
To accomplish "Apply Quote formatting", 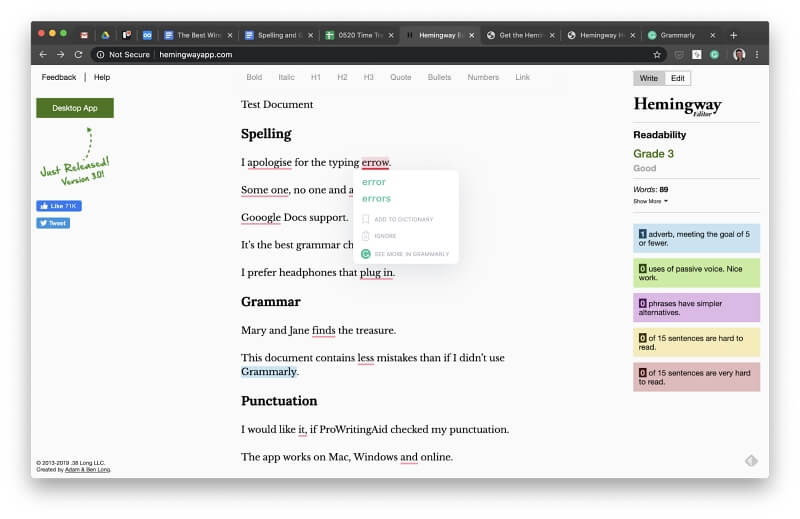I will tap(401, 77).
